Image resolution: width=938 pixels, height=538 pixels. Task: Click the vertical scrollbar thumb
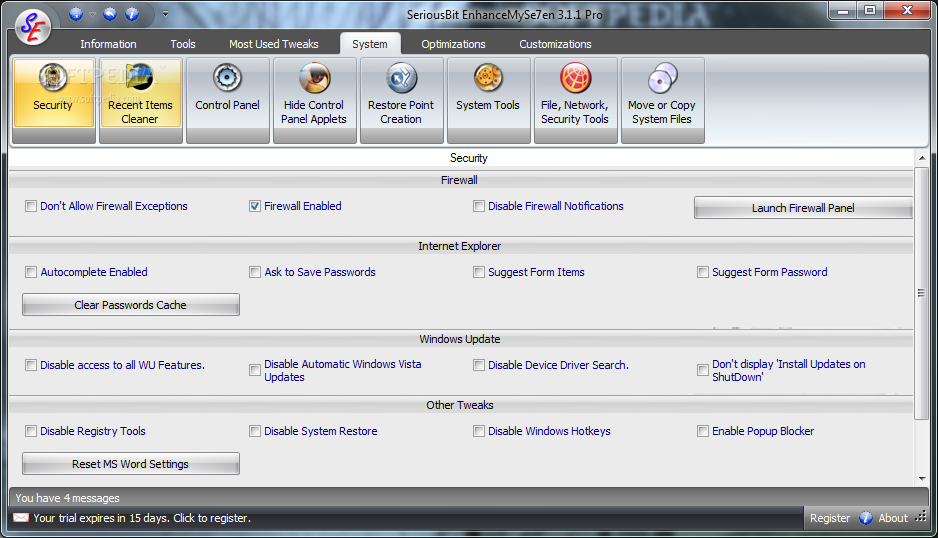[x=922, y=293]
